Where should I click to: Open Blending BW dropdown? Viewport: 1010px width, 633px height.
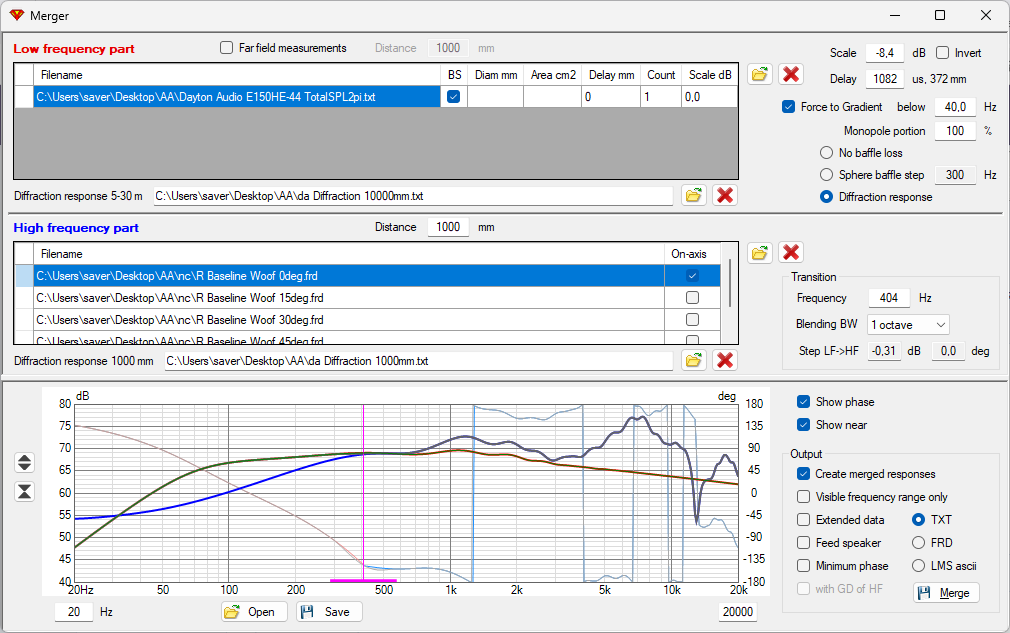click(x=908, y=325)
